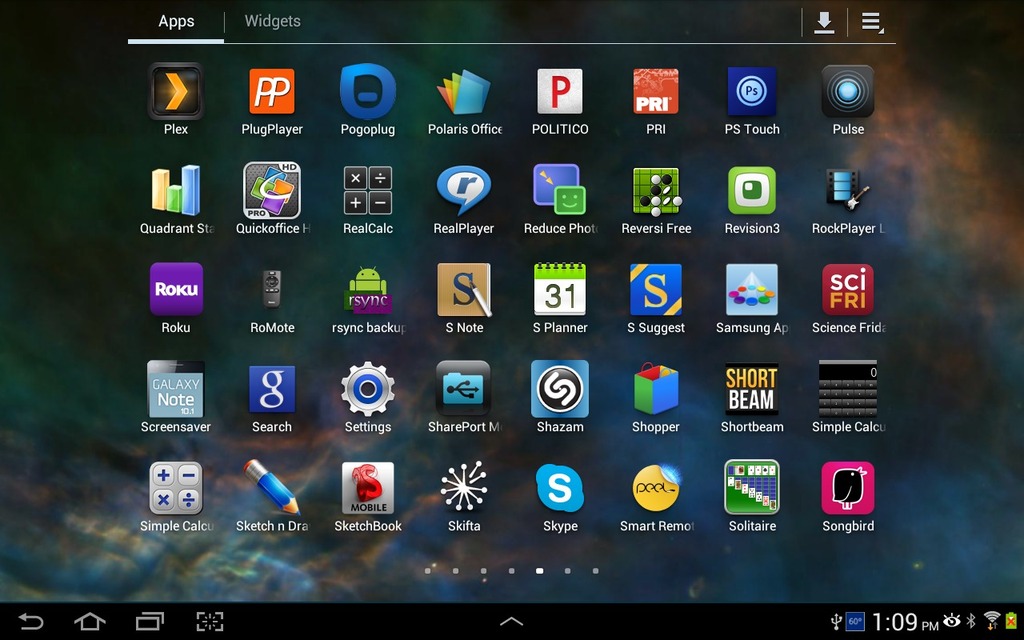Open the POLITICO app
This screenshot has height=640, width=1024.
[x=560, y=91]
